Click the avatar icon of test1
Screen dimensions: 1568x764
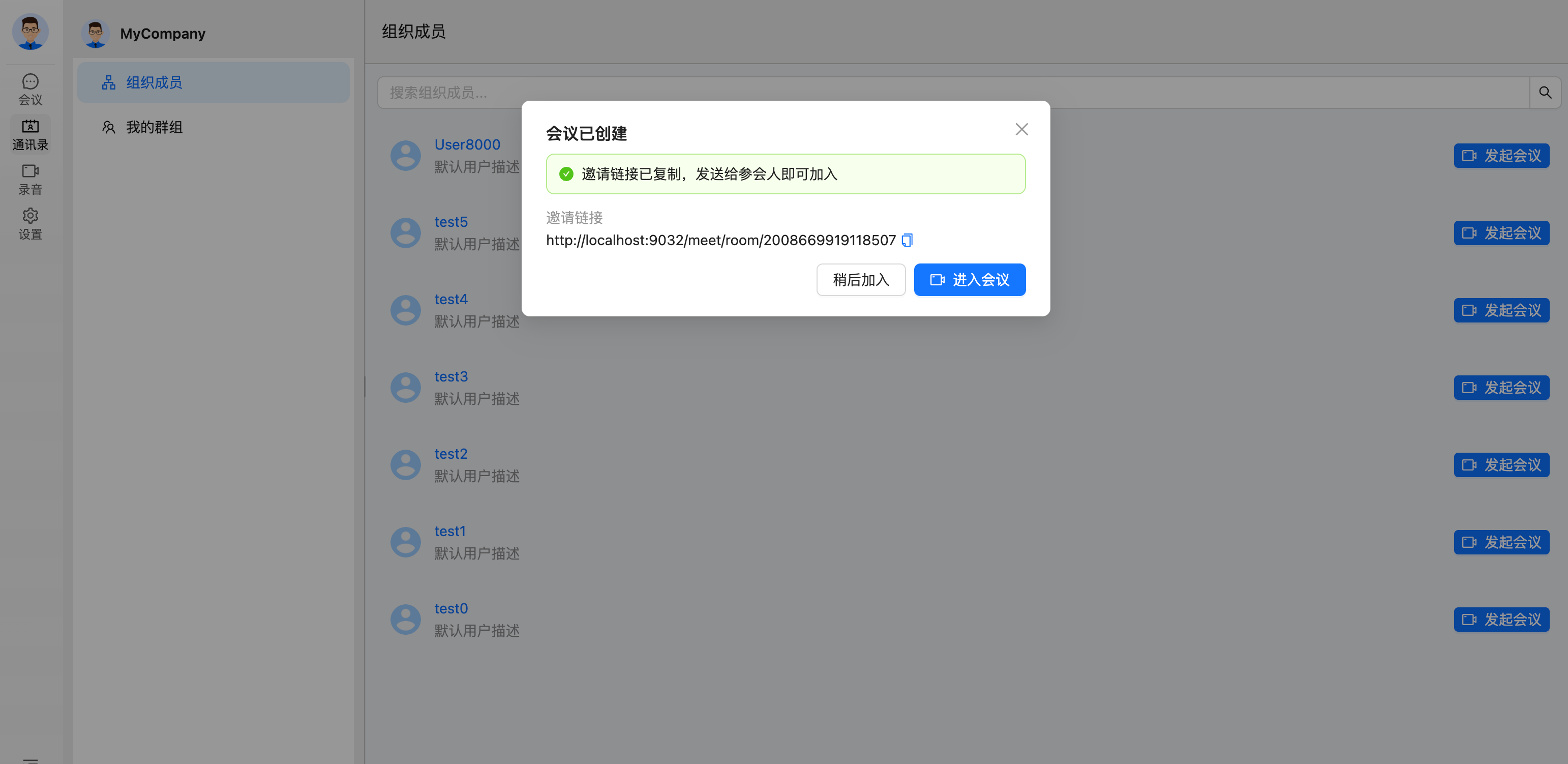coord(405,542)
